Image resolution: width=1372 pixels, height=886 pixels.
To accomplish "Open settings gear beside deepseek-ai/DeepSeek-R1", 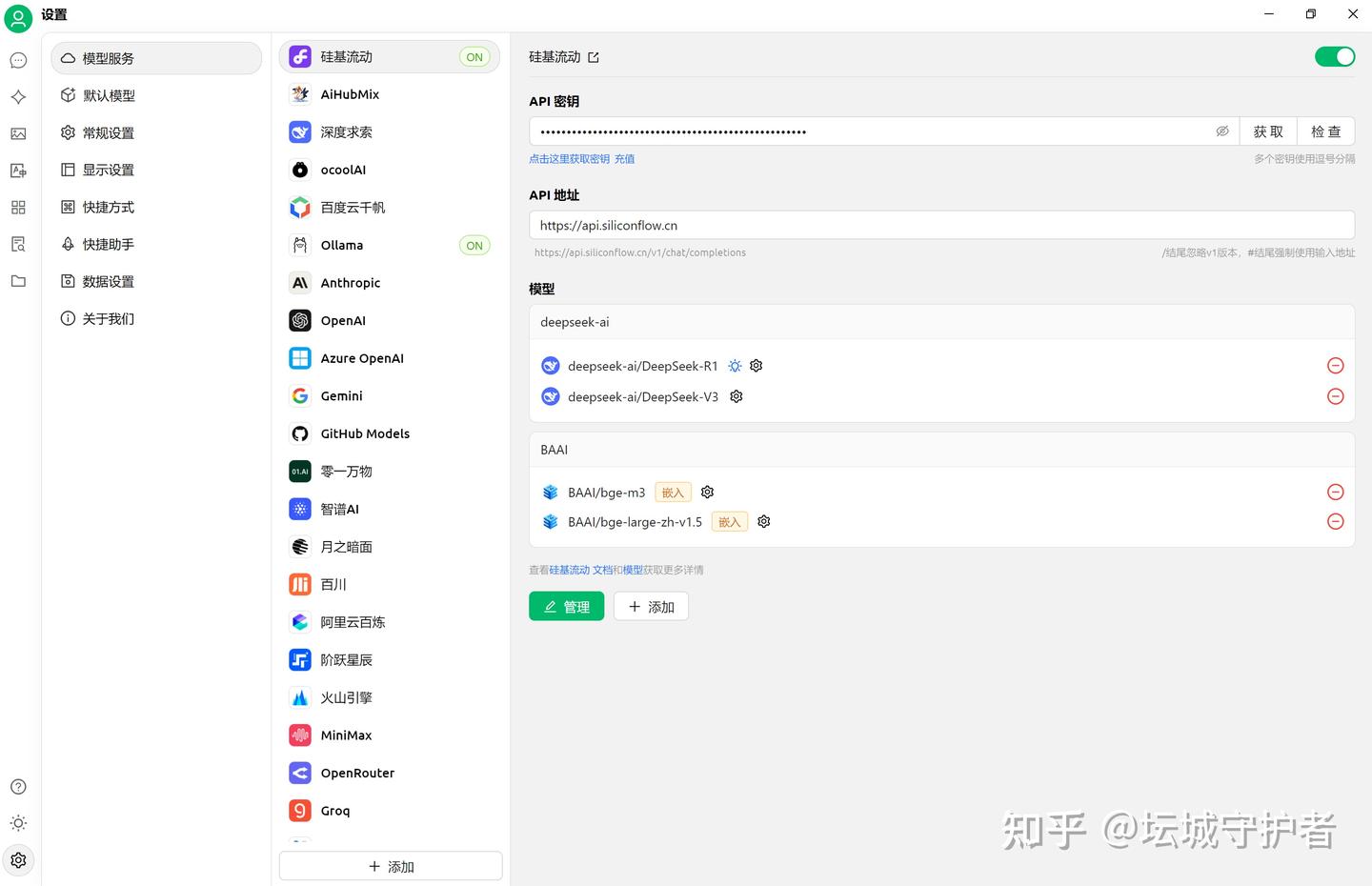I will 756,365.
